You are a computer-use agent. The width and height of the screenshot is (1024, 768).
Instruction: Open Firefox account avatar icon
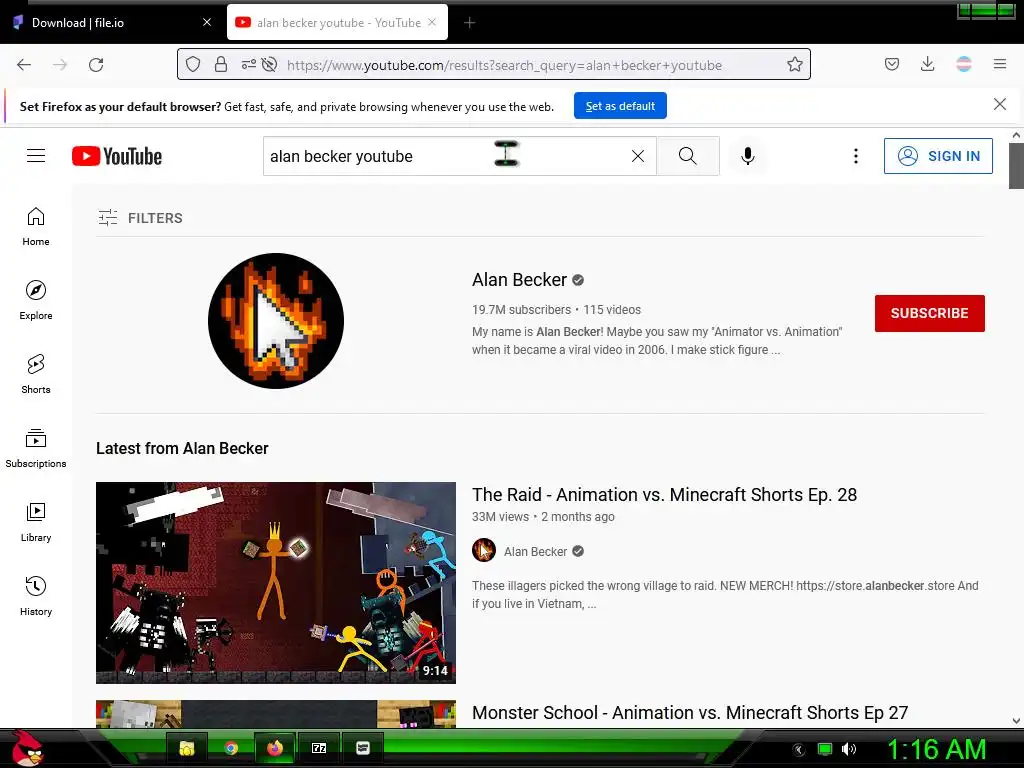[x=964, y=64]
